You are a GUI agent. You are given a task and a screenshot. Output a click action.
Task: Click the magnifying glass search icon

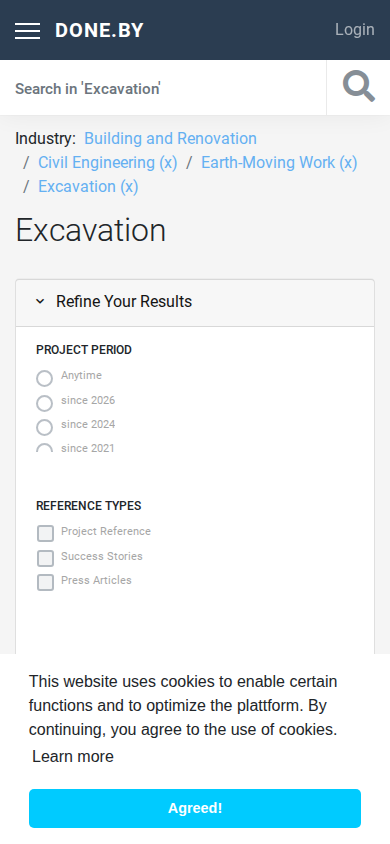coord(359,87)
